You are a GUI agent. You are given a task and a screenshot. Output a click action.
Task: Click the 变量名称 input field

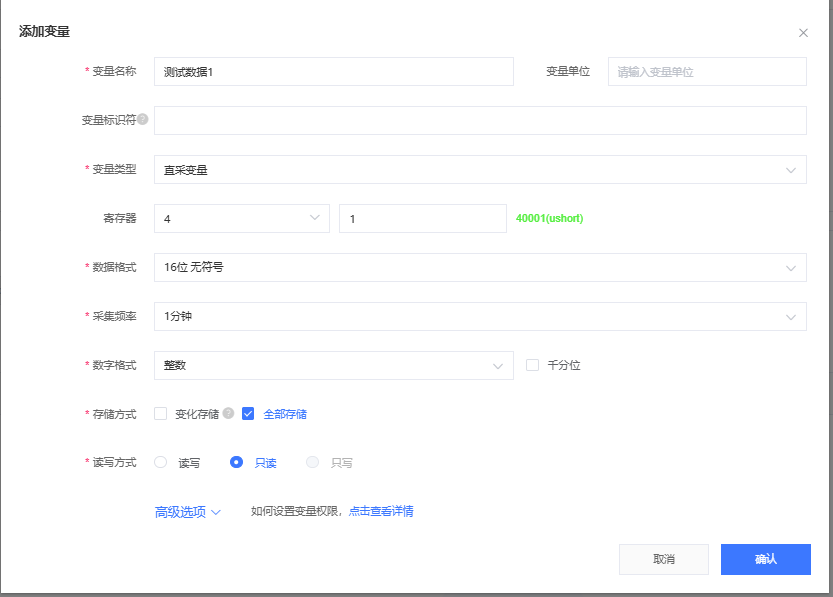pyautogui.click(x=333, y=72)
